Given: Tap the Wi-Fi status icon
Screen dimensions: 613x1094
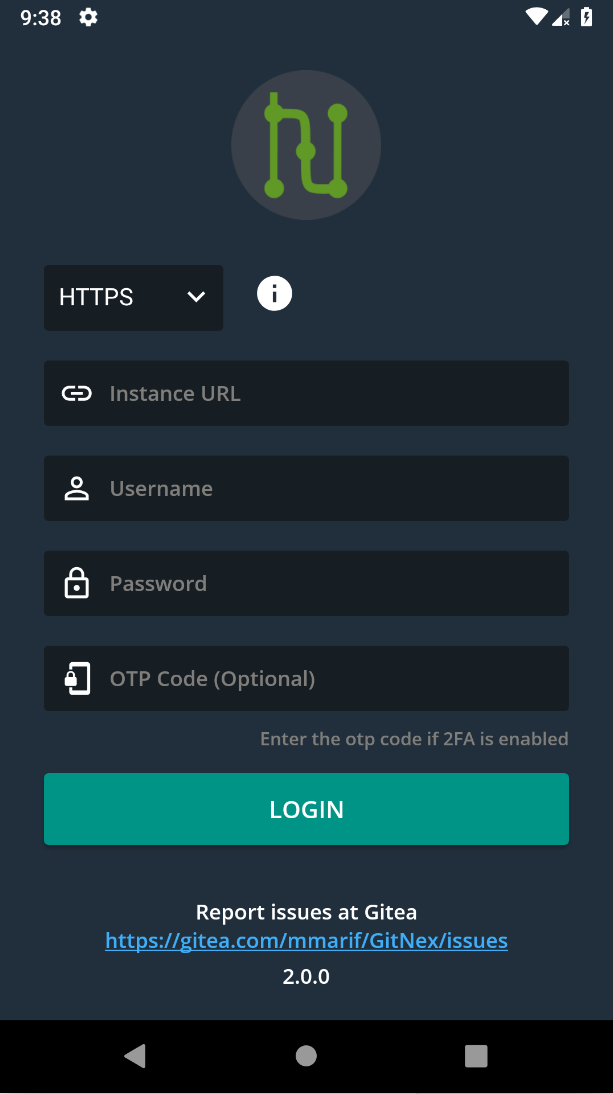Looking at the screenshot, I should tap(536, 17).
